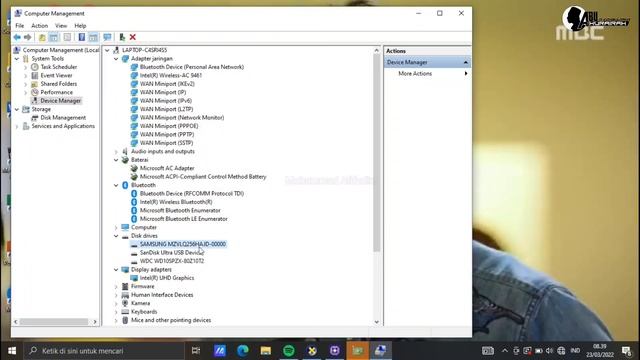
Task: Open Task View on taskbar
Action: (x=196, y=351)
